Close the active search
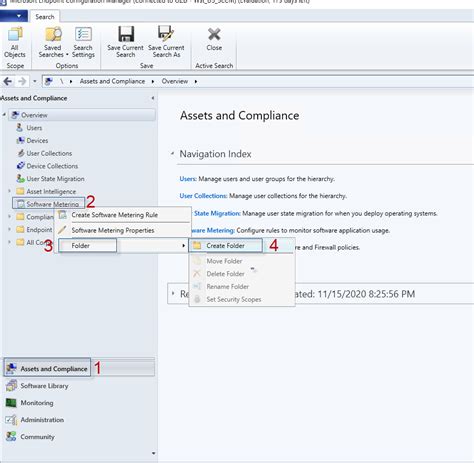This screenshot has height=463, width=474. tap(214, 39)
